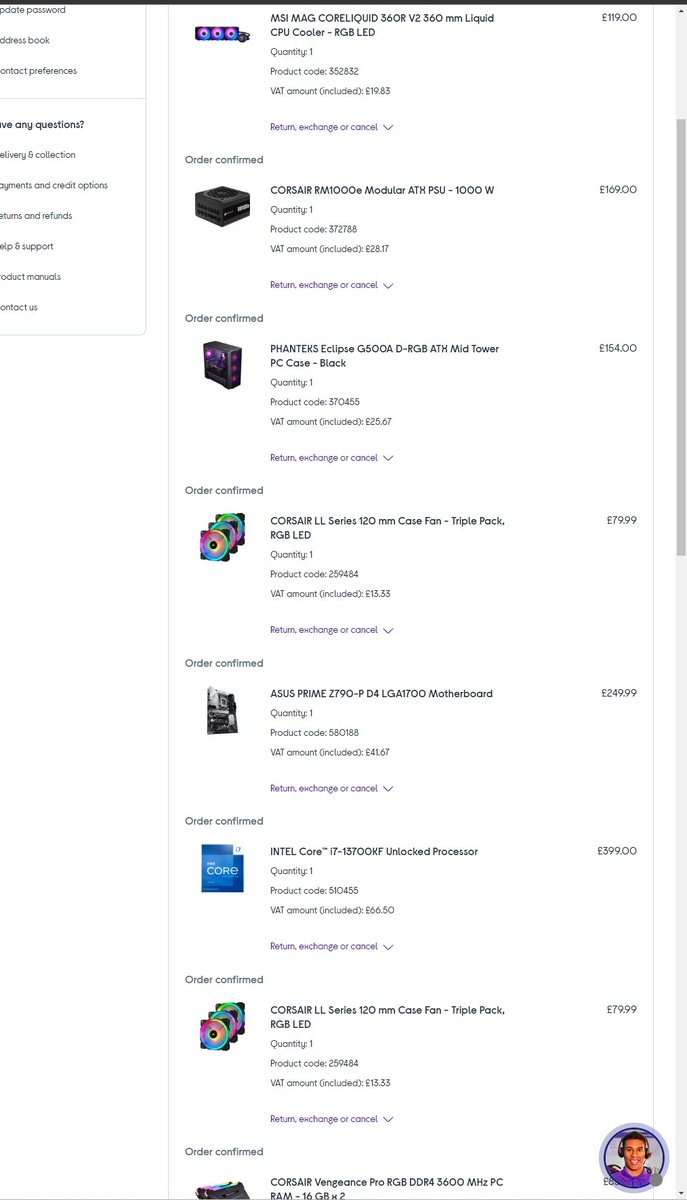Select the £169.00 PSU price
687x1200 pixels.
tap(618, 189)
